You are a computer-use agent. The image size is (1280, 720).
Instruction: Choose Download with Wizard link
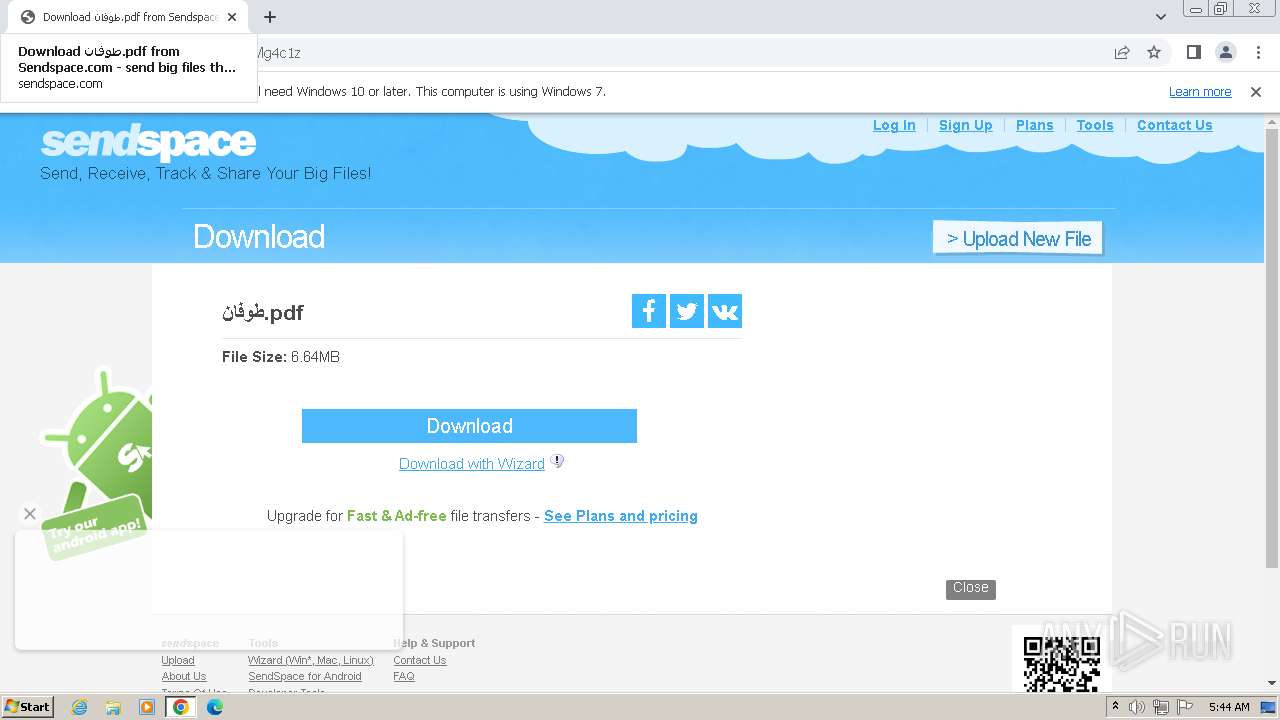point(472,464)
